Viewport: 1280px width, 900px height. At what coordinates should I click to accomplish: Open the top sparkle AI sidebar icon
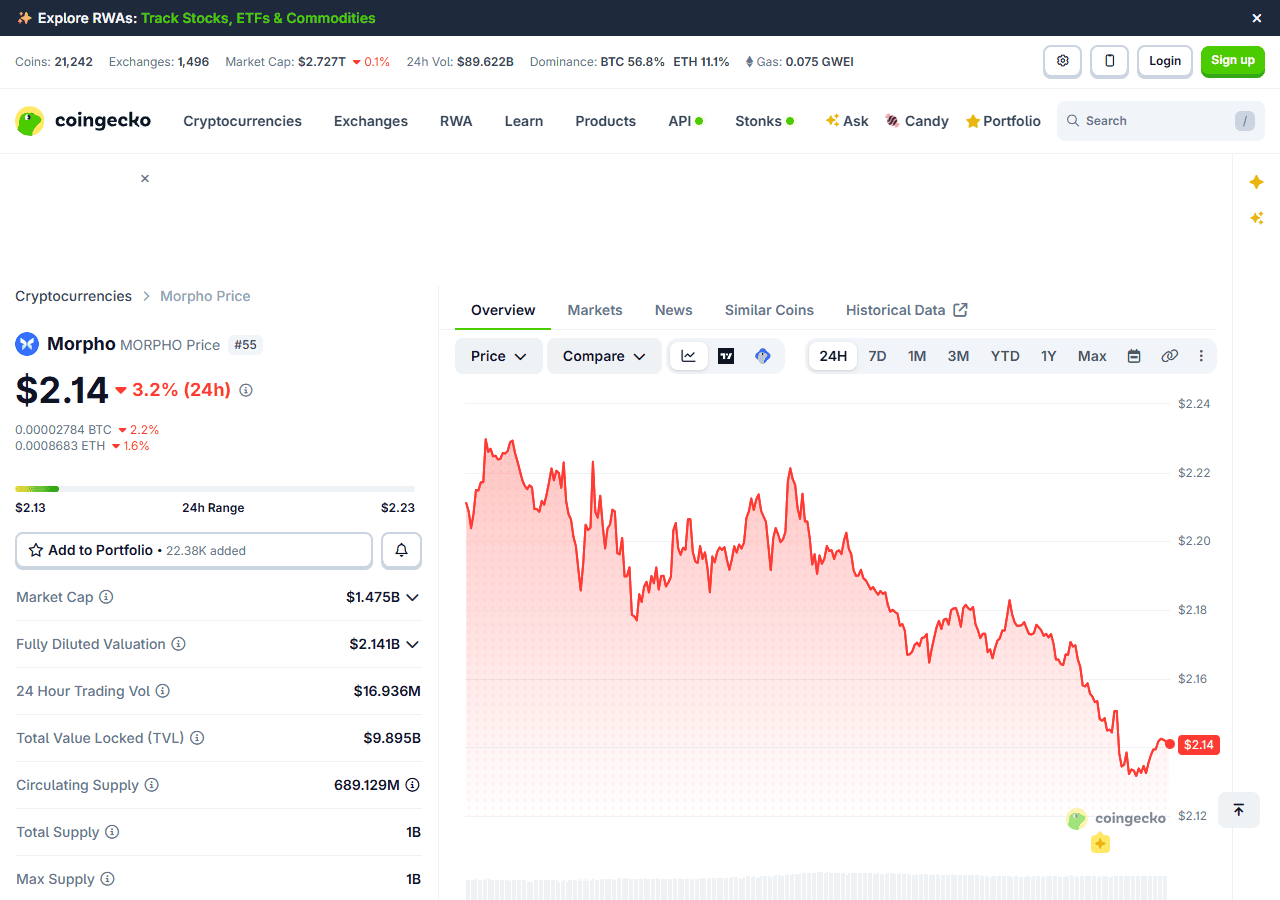[x=1257, y=182]
